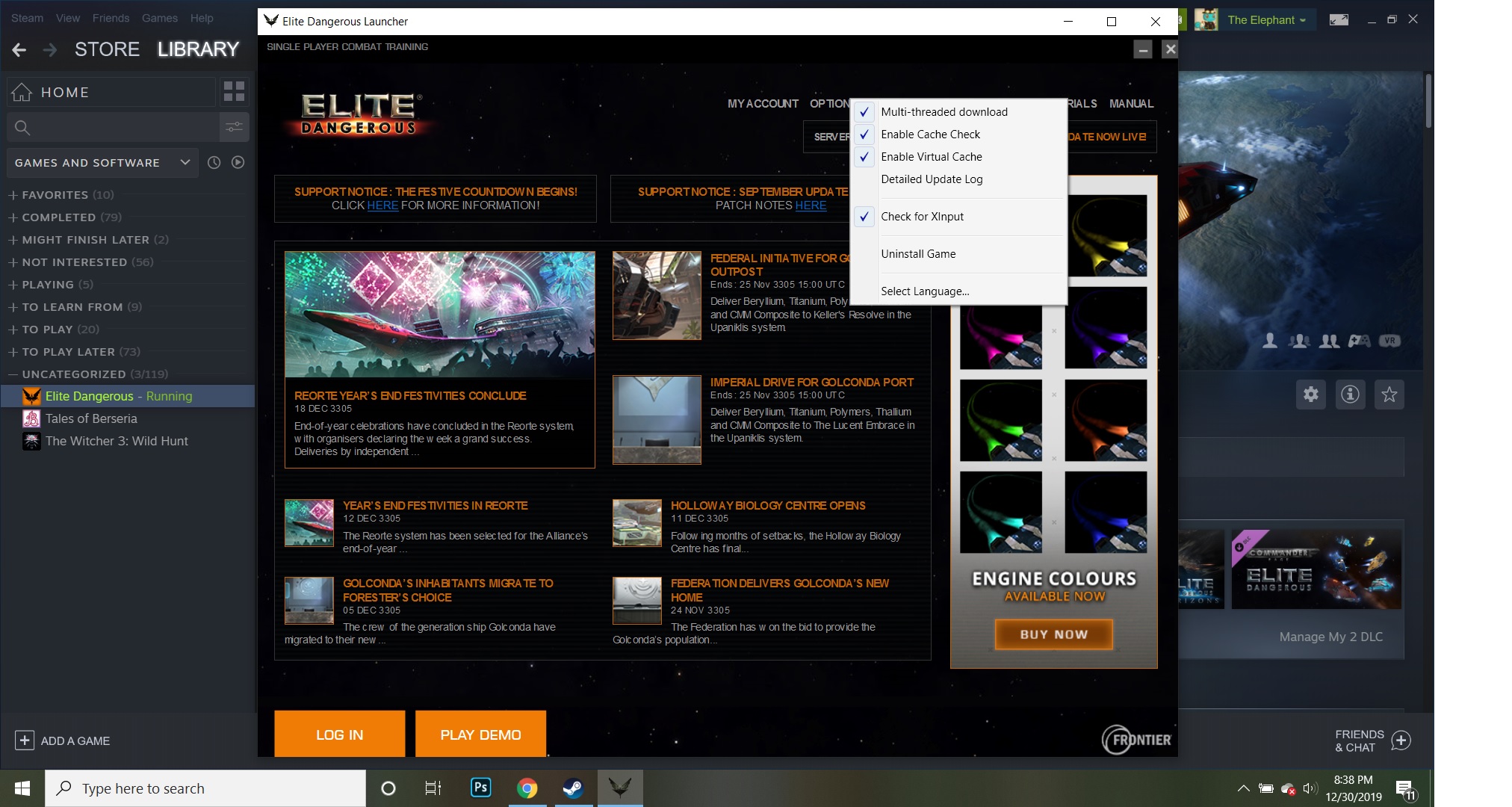The width and height of the screenshot is (1512, 807).
Task: Go back with Steam's back arrow
Action: tap(19, 50)
